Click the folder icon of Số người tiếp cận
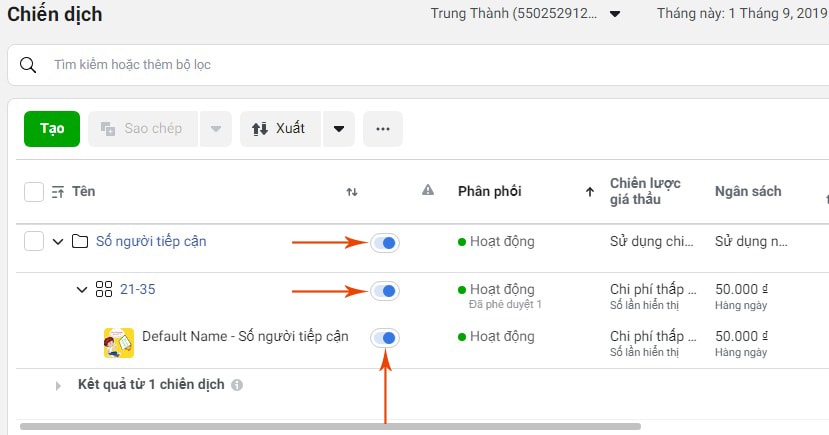This screenshot has height=435, width=829. click(x=80, y=242)
